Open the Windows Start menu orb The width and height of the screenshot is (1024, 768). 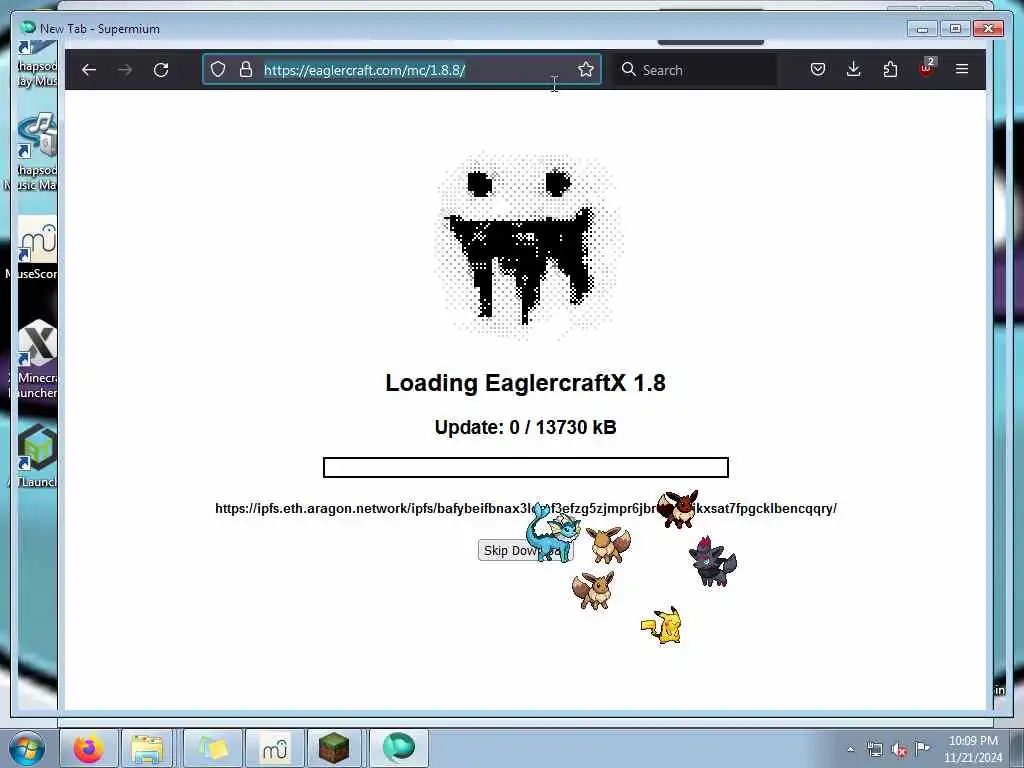tap(27, 748)
